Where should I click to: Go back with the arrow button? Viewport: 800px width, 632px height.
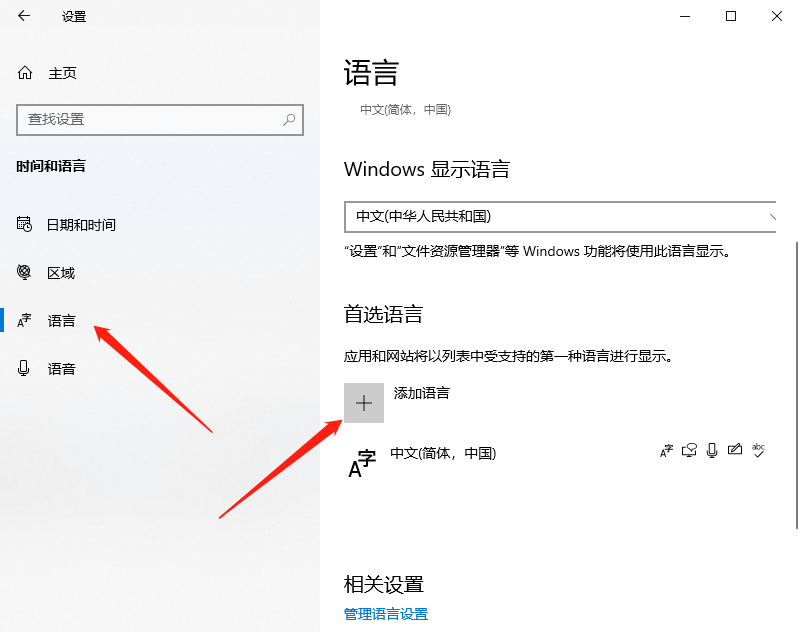24,16
